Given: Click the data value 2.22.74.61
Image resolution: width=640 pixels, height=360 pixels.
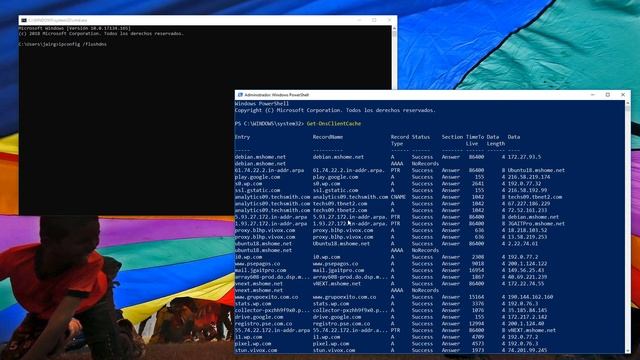Looking at the screenshot, I should (523, 244).
